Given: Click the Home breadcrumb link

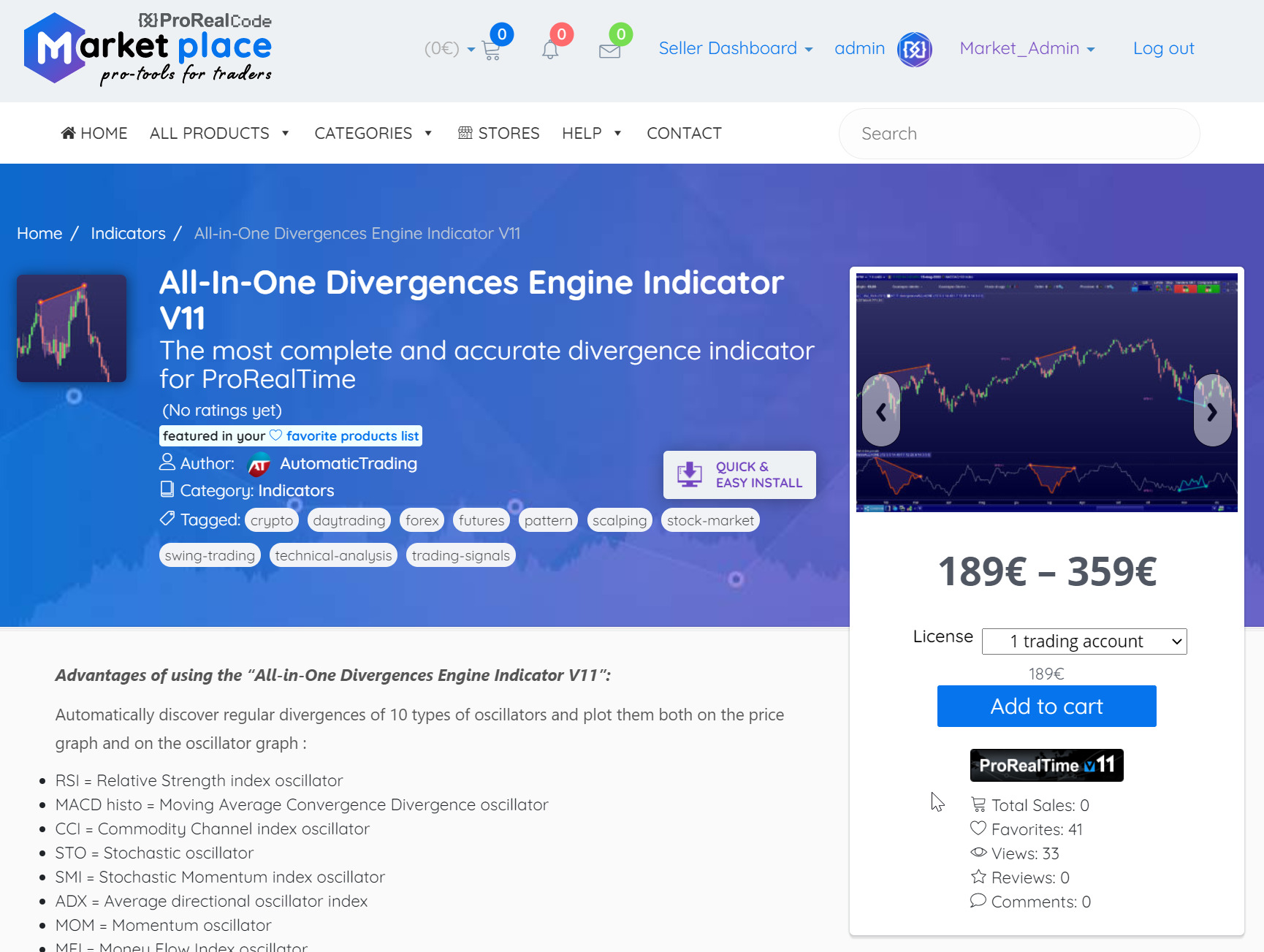Looking at the screenshot, I should (39, 233).
